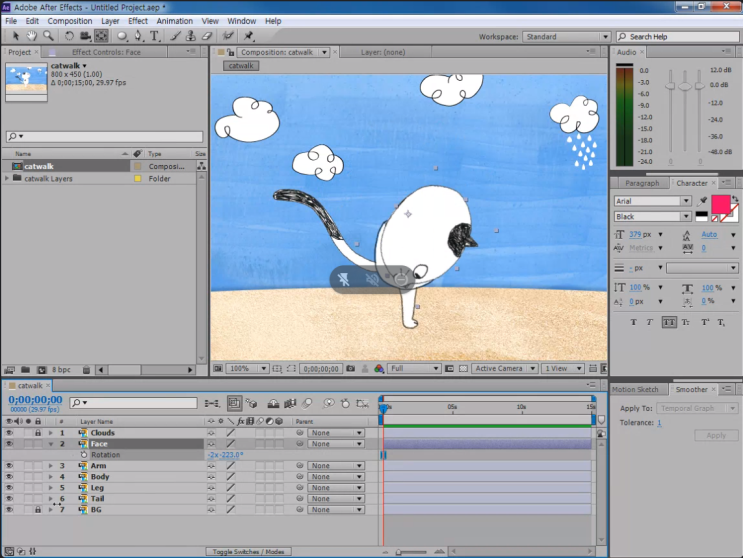743x558 pixels.
Task: Open the Animation menu
Action: coord(174,20)
